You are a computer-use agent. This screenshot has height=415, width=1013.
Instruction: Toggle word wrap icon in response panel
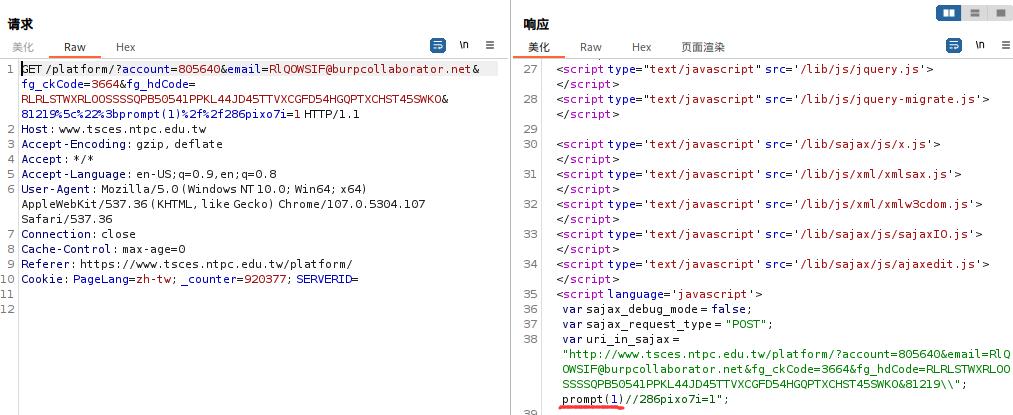click(x=954, y=45)
